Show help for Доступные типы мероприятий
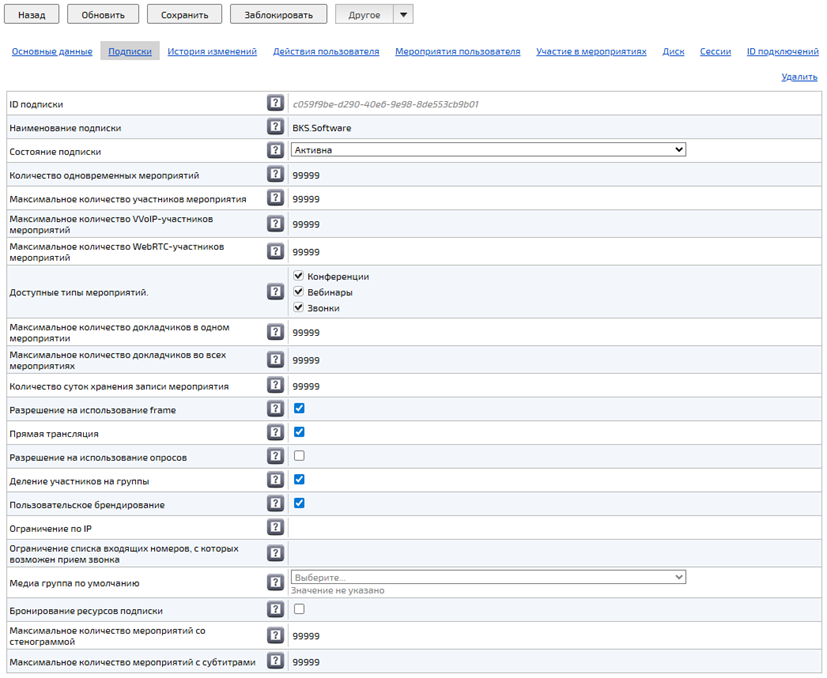Image resolution: width=827 pixels, height=678 pixels. coord(275,292)
